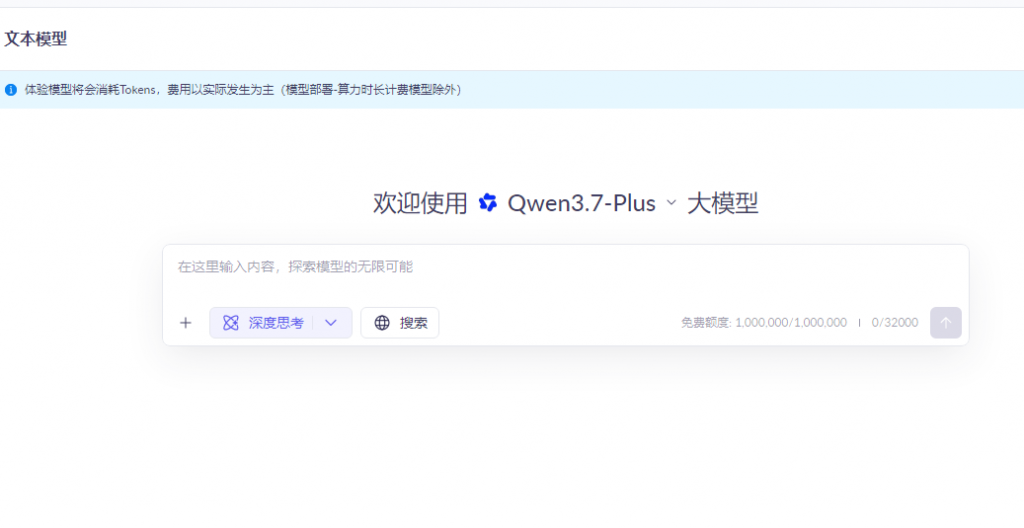Click the plus attachment icon
The image size is (1024, 528).
(x=185, y=323)
